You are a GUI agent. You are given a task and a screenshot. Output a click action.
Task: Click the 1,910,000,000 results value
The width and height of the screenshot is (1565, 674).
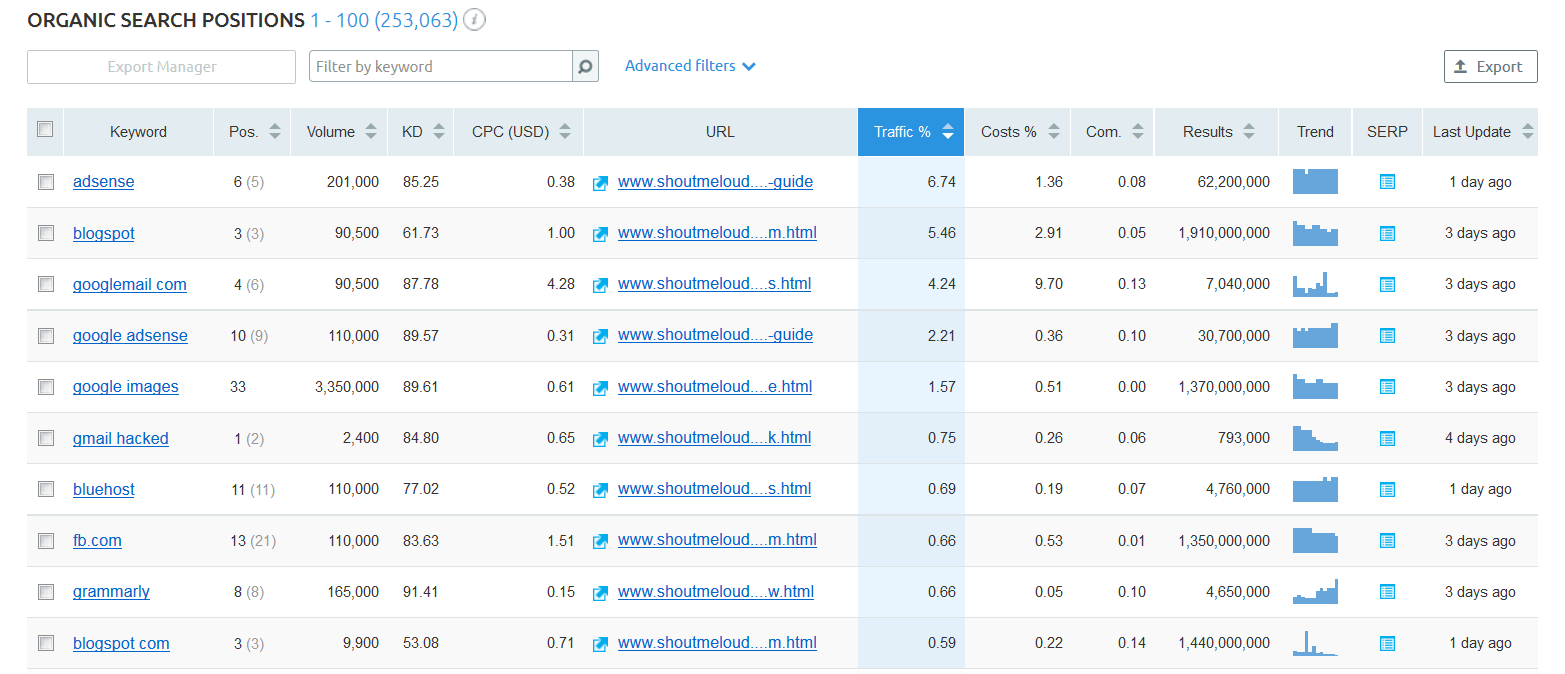(1224, 233)
